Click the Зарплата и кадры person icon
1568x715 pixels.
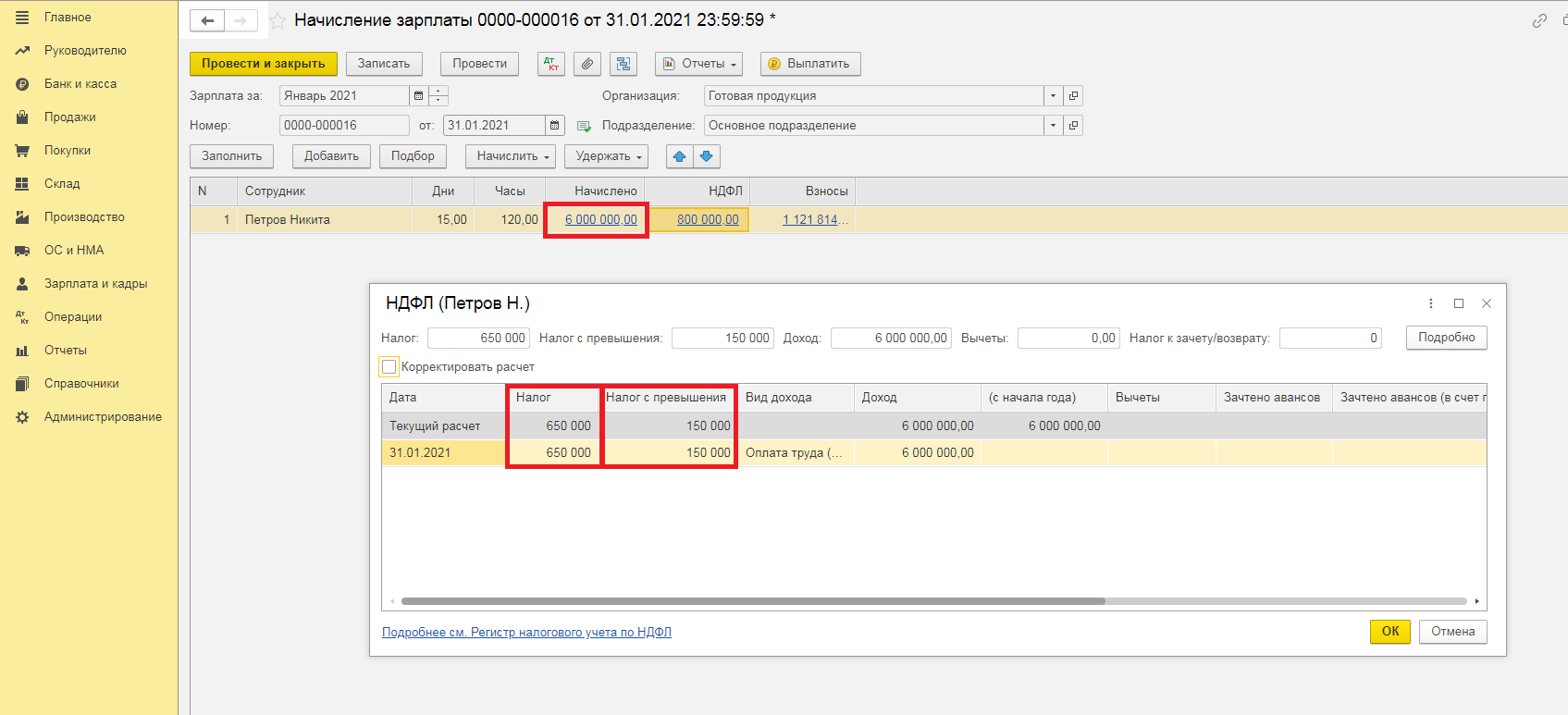(x=22, y=284)
